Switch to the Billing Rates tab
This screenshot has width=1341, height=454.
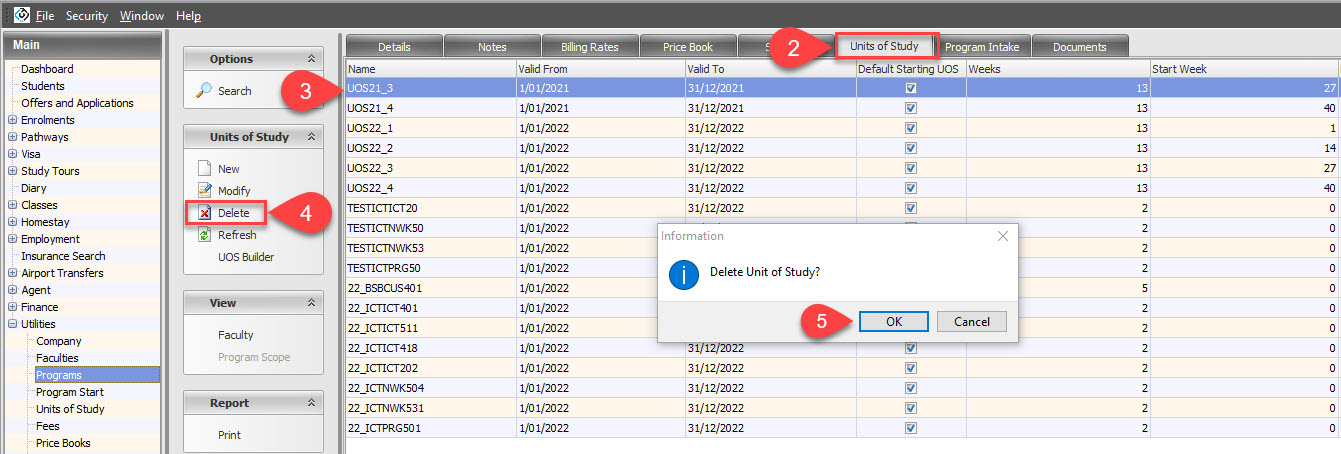coord(589,47)
